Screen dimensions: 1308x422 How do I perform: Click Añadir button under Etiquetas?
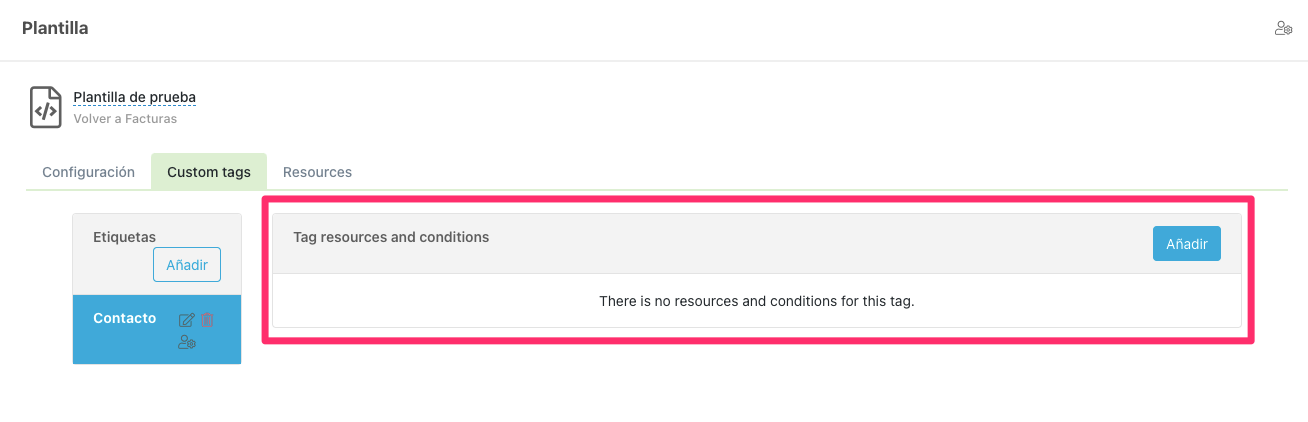pyautogui.click(x=186, y=265)
